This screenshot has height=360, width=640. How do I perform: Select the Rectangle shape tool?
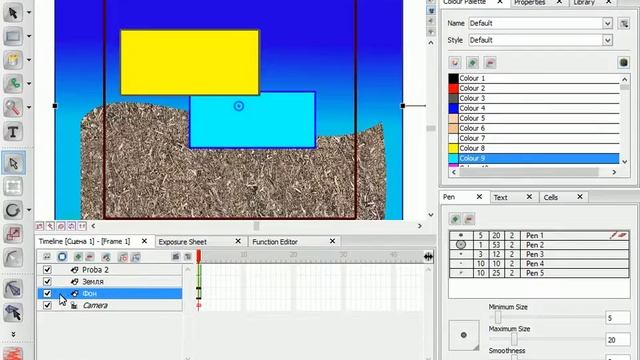(13, 36)
